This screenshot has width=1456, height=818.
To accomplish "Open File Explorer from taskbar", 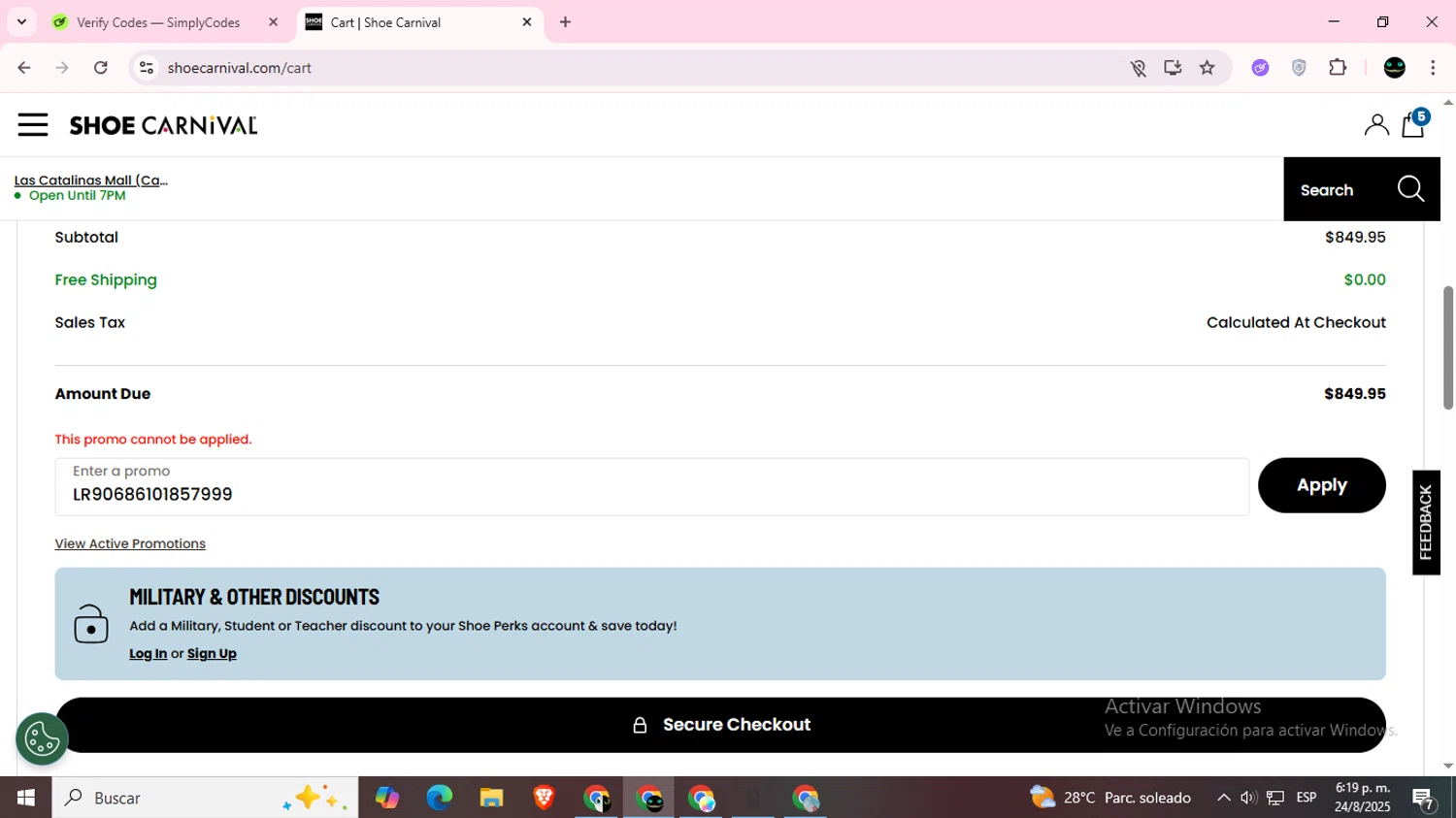I will [x=491, y=798].
